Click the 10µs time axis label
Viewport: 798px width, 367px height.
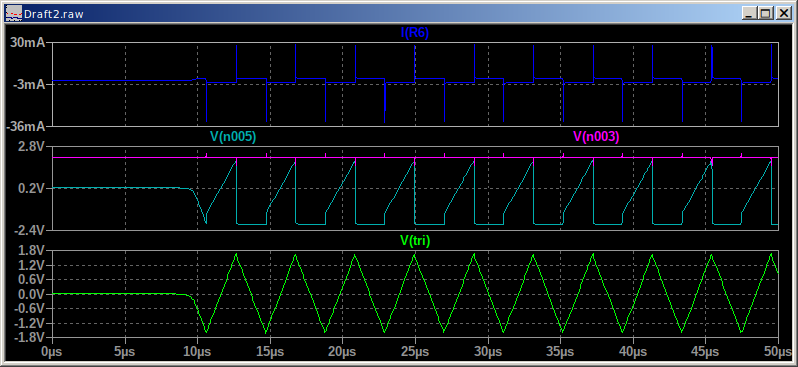(197, 352)
